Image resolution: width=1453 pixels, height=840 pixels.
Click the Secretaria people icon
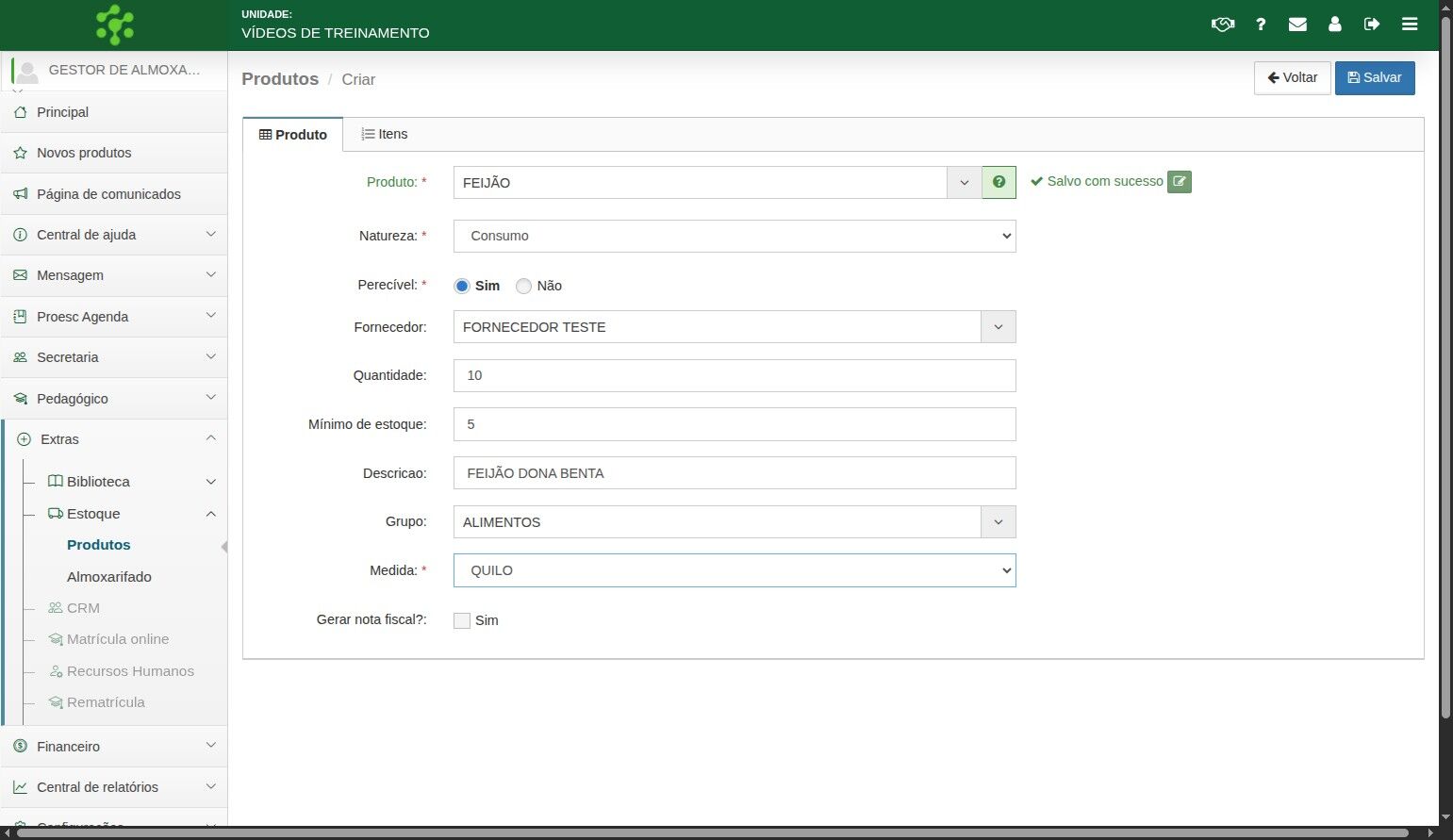point(20,357)
